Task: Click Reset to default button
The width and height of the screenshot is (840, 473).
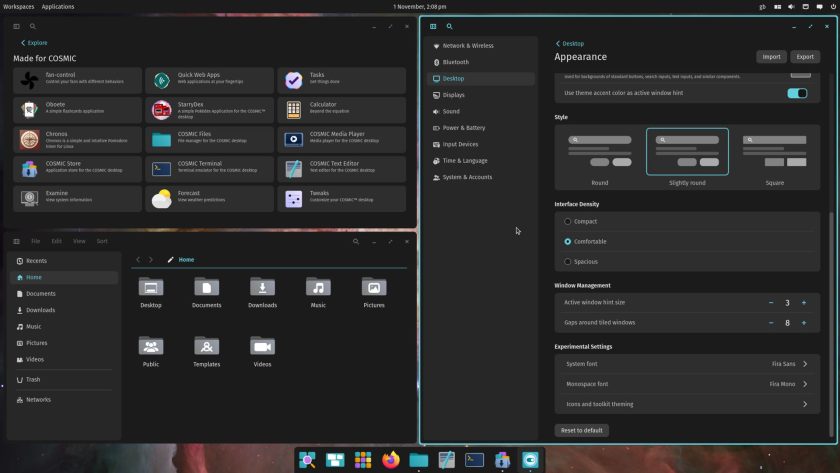Action: point(581,430)
